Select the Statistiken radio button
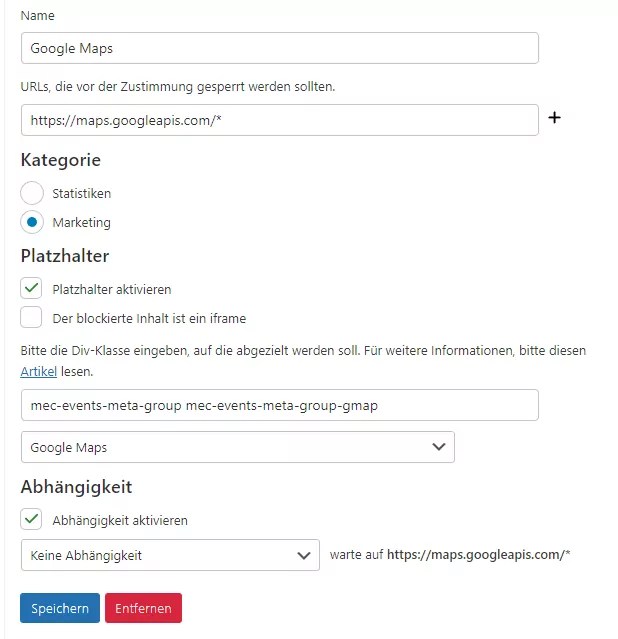This screenshot has width=618, height=639. point(32,193)
